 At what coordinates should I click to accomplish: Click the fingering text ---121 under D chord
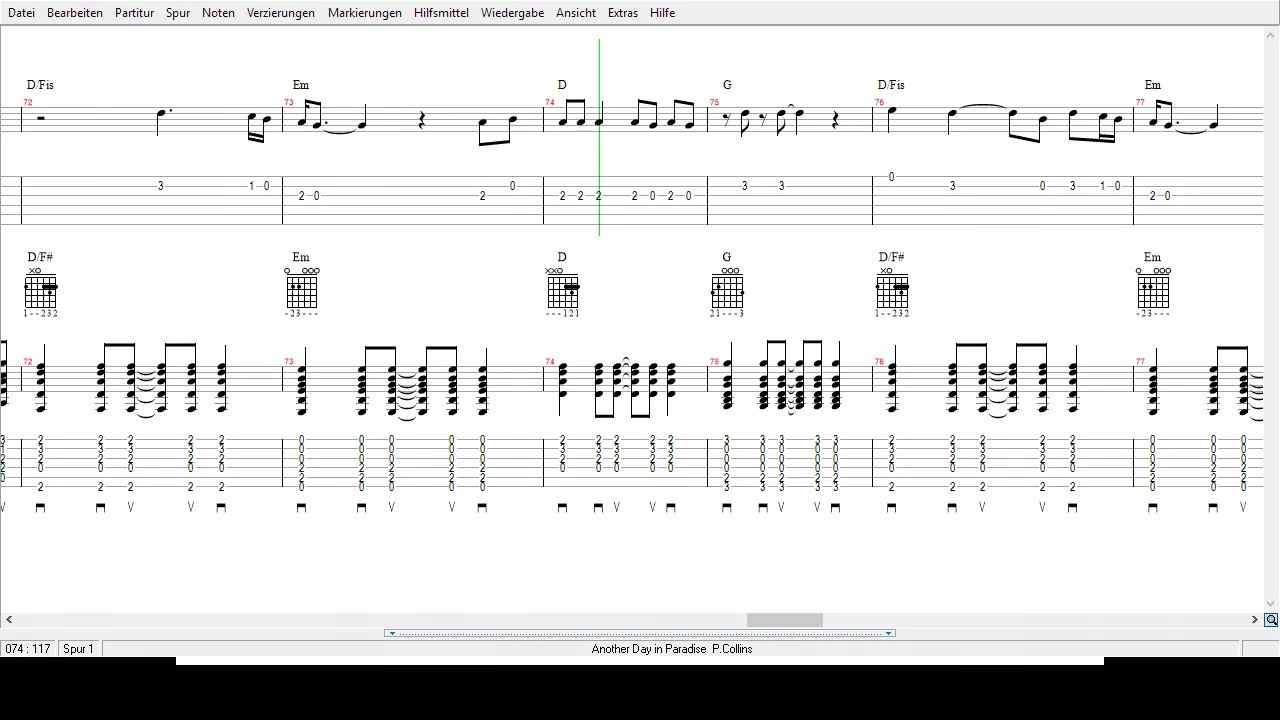(x=563, y=314)
